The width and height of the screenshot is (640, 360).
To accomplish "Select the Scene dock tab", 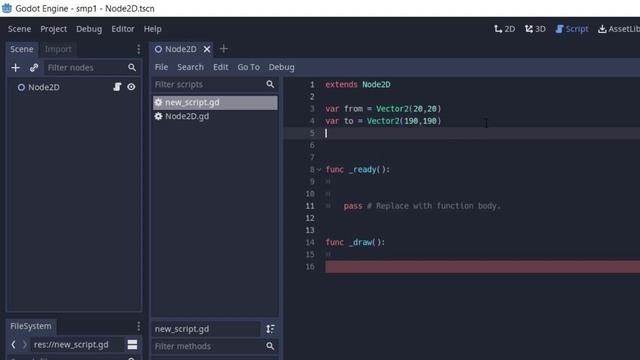I will (22, 49).
